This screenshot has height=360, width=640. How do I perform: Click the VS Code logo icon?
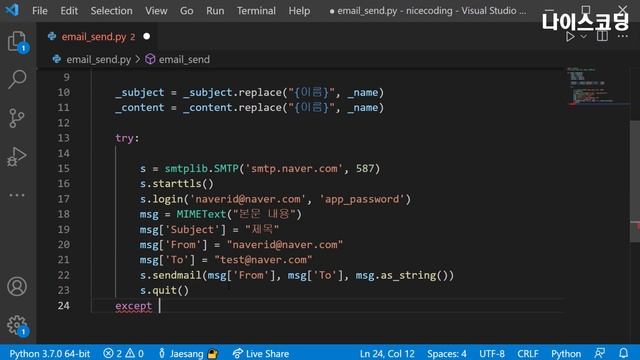(12, 10)
